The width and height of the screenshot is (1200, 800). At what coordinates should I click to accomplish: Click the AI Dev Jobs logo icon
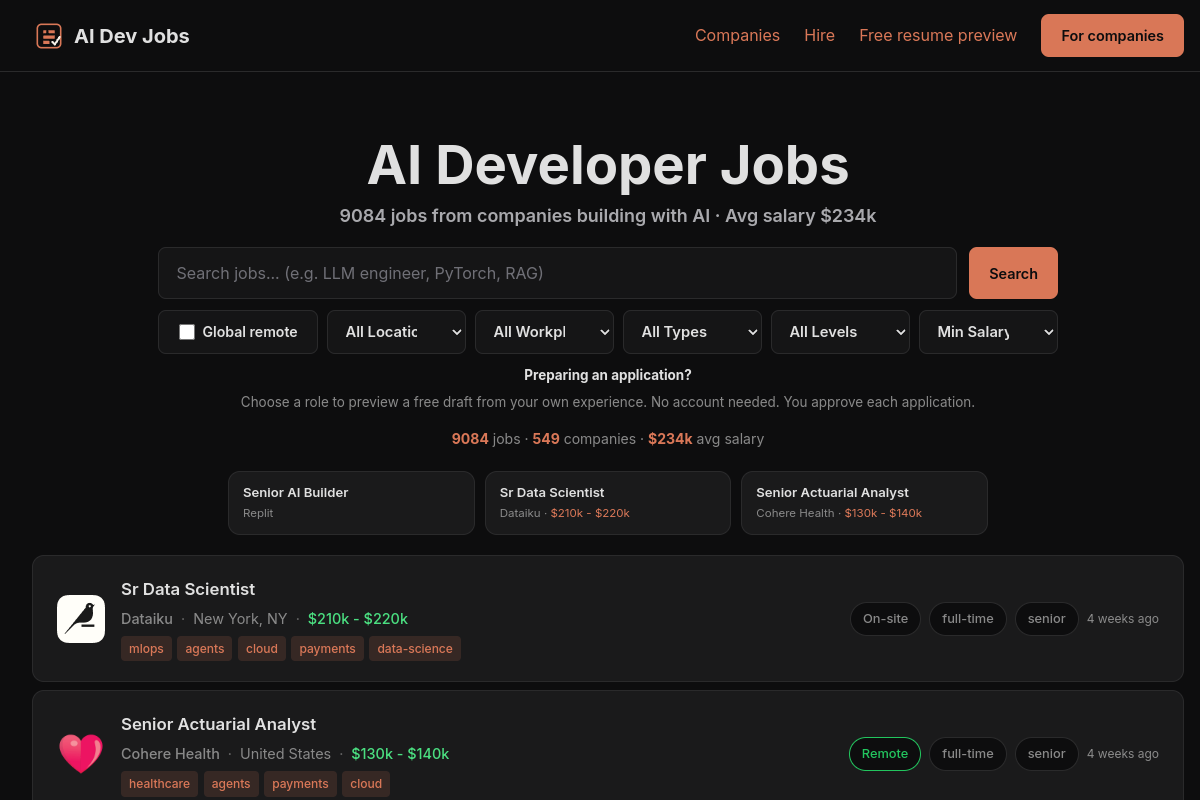(x=49, y=36)
